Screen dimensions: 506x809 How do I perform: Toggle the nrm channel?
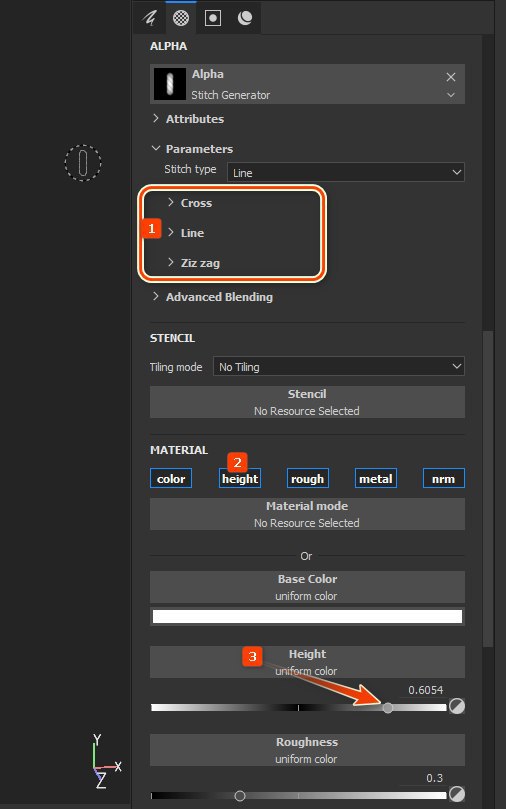tap(444, 478)
